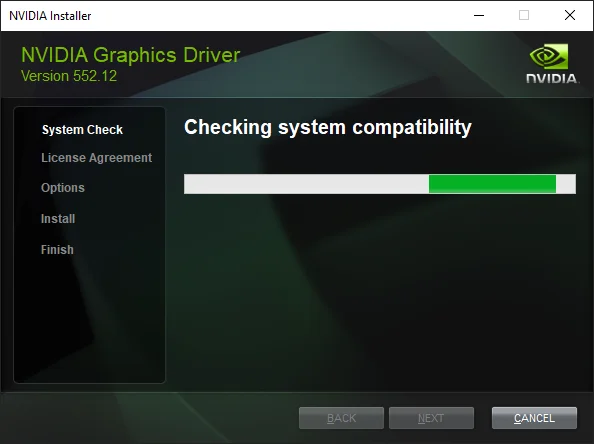Click the Version 552.12 label
This screenshot has width=594, height=444.
(x=69, y=76)
